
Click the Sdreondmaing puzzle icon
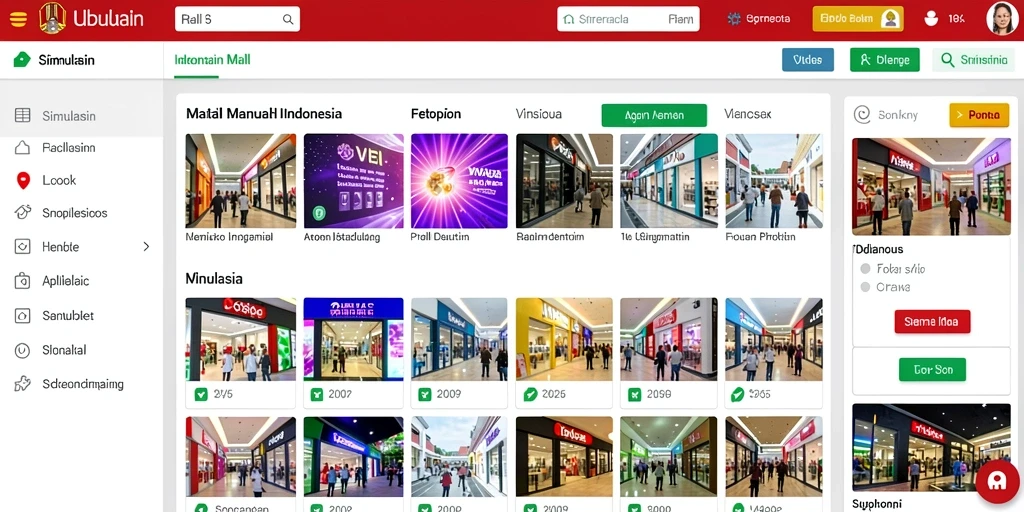[22, 385]
